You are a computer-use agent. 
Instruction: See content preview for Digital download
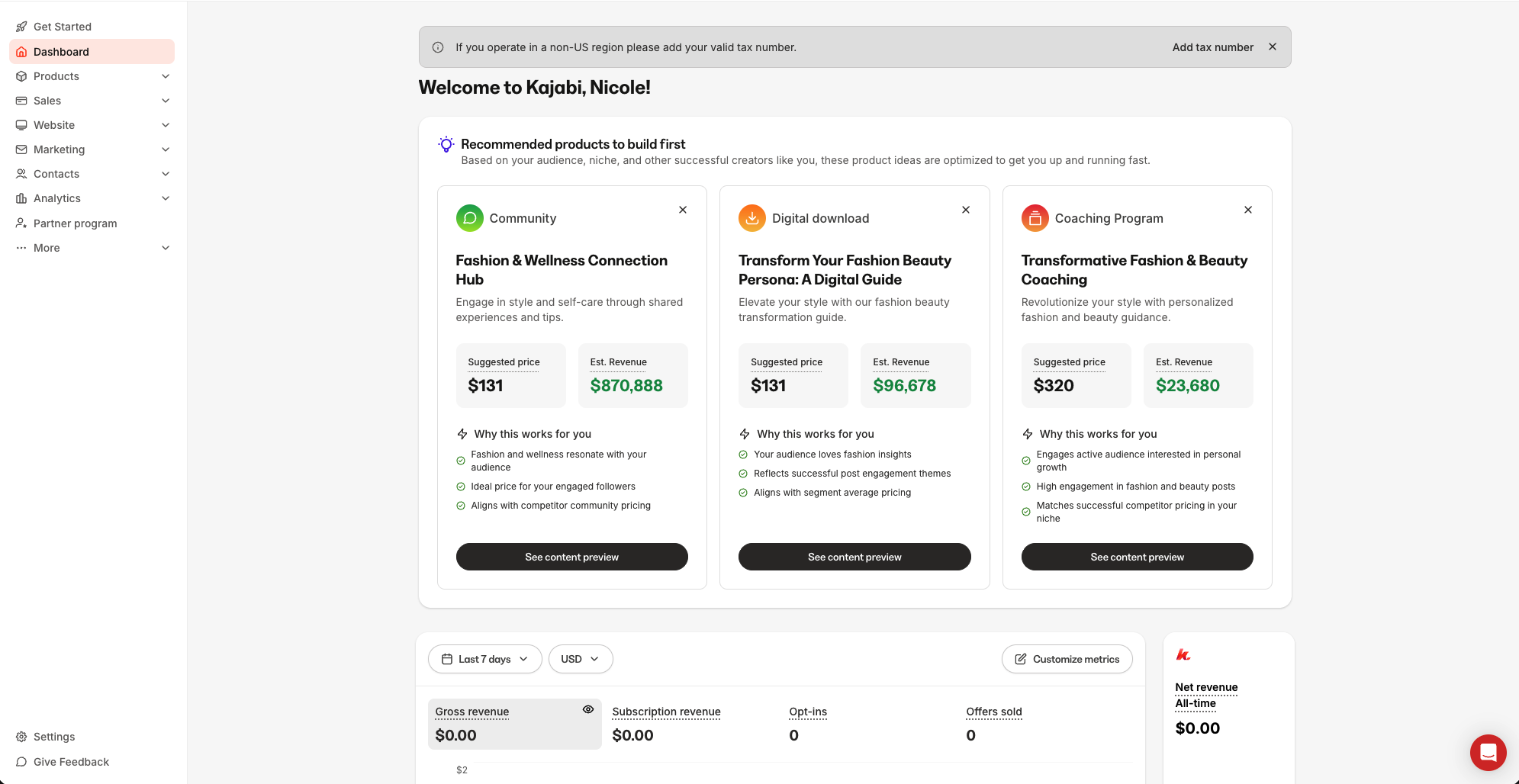point(854,557)
